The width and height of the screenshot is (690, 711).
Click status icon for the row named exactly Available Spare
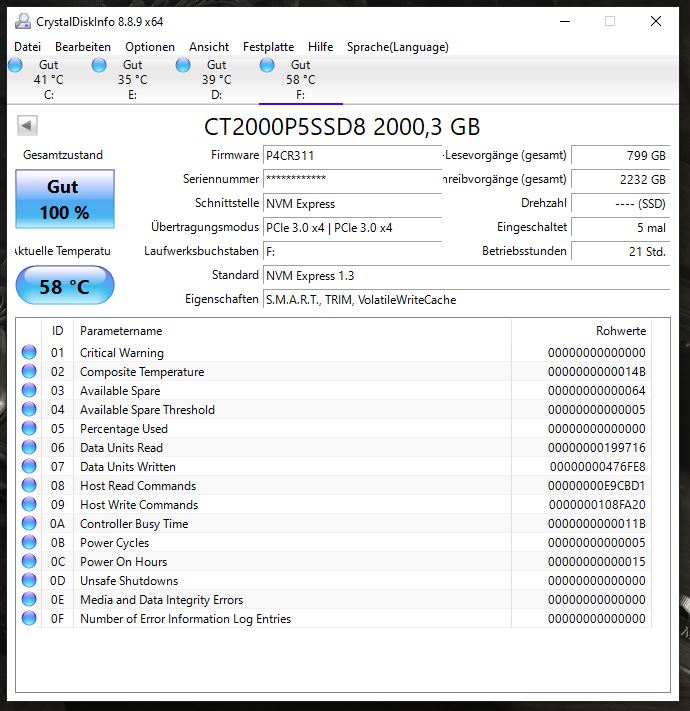tap(29, 390)
